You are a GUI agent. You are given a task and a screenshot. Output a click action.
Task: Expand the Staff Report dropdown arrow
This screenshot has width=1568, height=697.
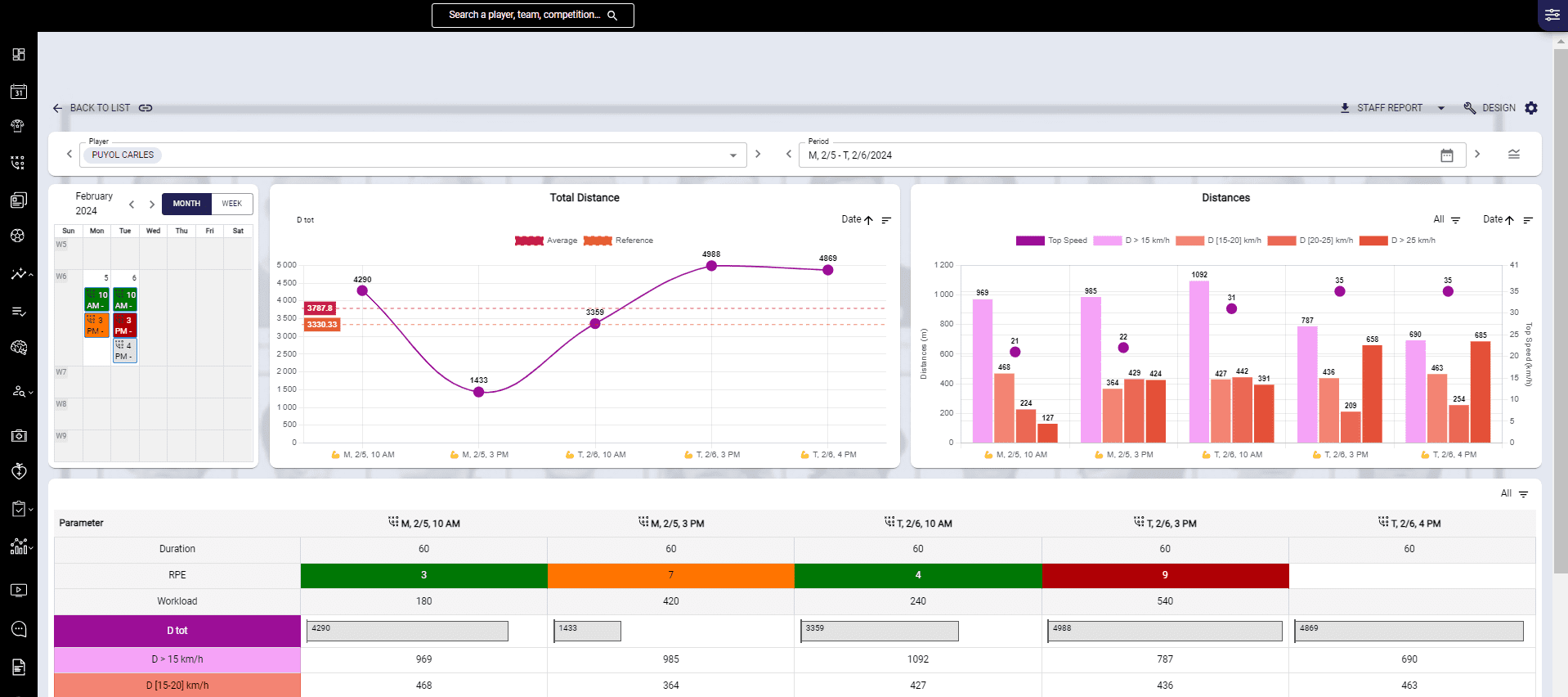pyautogui.click(x=1441, y=108)
